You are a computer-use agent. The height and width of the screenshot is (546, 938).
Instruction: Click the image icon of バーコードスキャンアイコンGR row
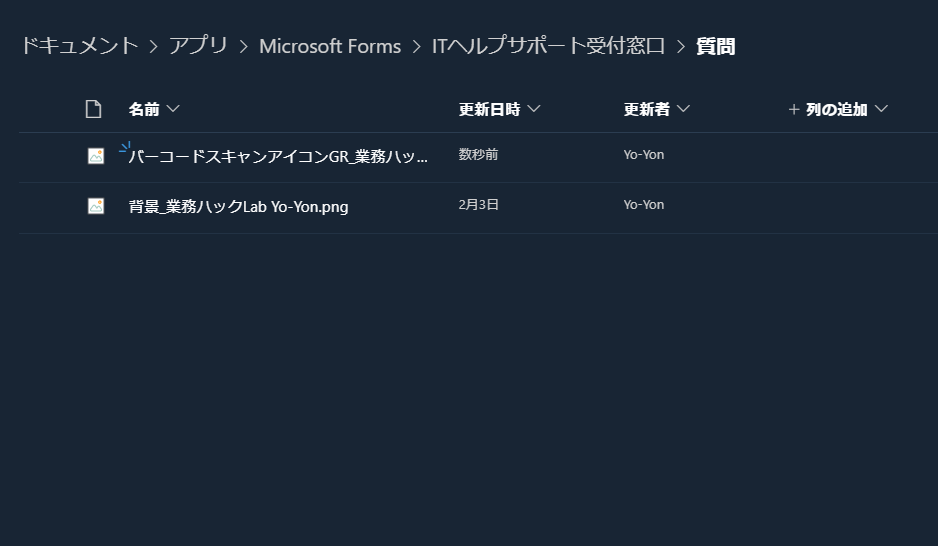96,156
